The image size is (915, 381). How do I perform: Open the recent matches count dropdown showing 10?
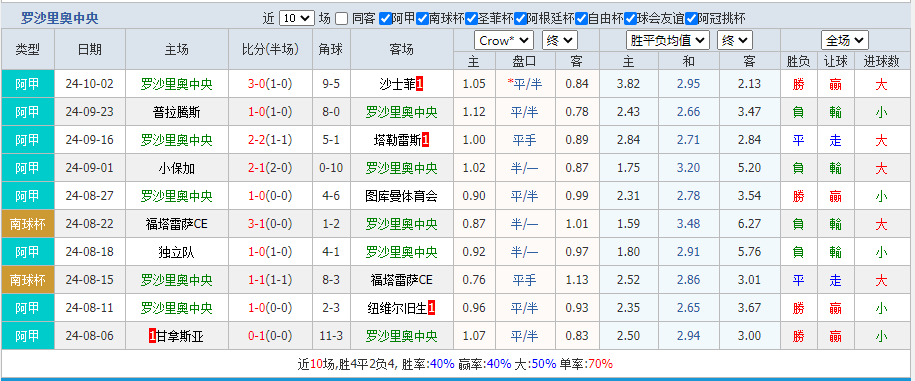click(x=296, y=19)
